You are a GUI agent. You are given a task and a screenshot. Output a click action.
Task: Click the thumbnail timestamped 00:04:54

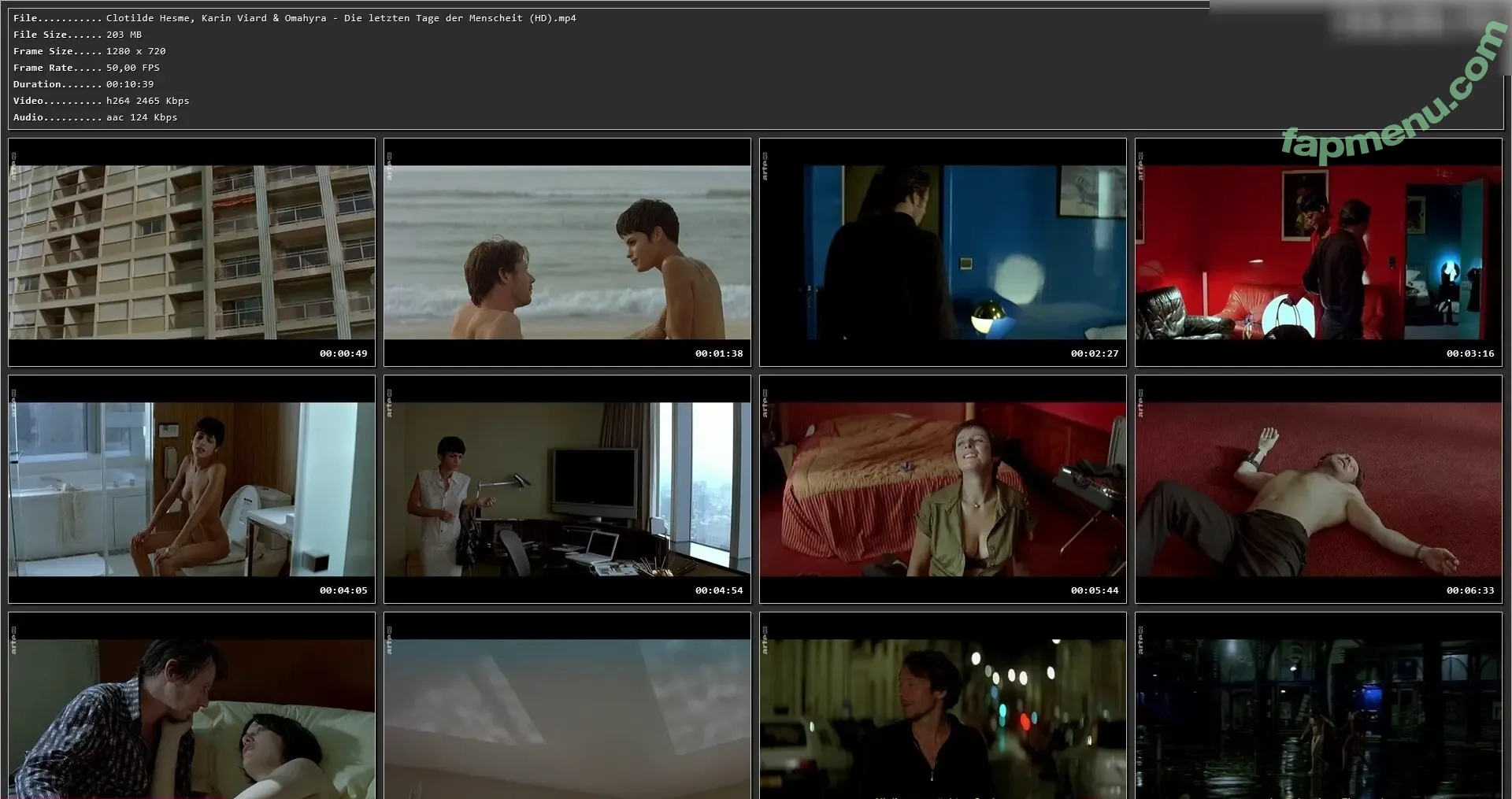point(567,490)
